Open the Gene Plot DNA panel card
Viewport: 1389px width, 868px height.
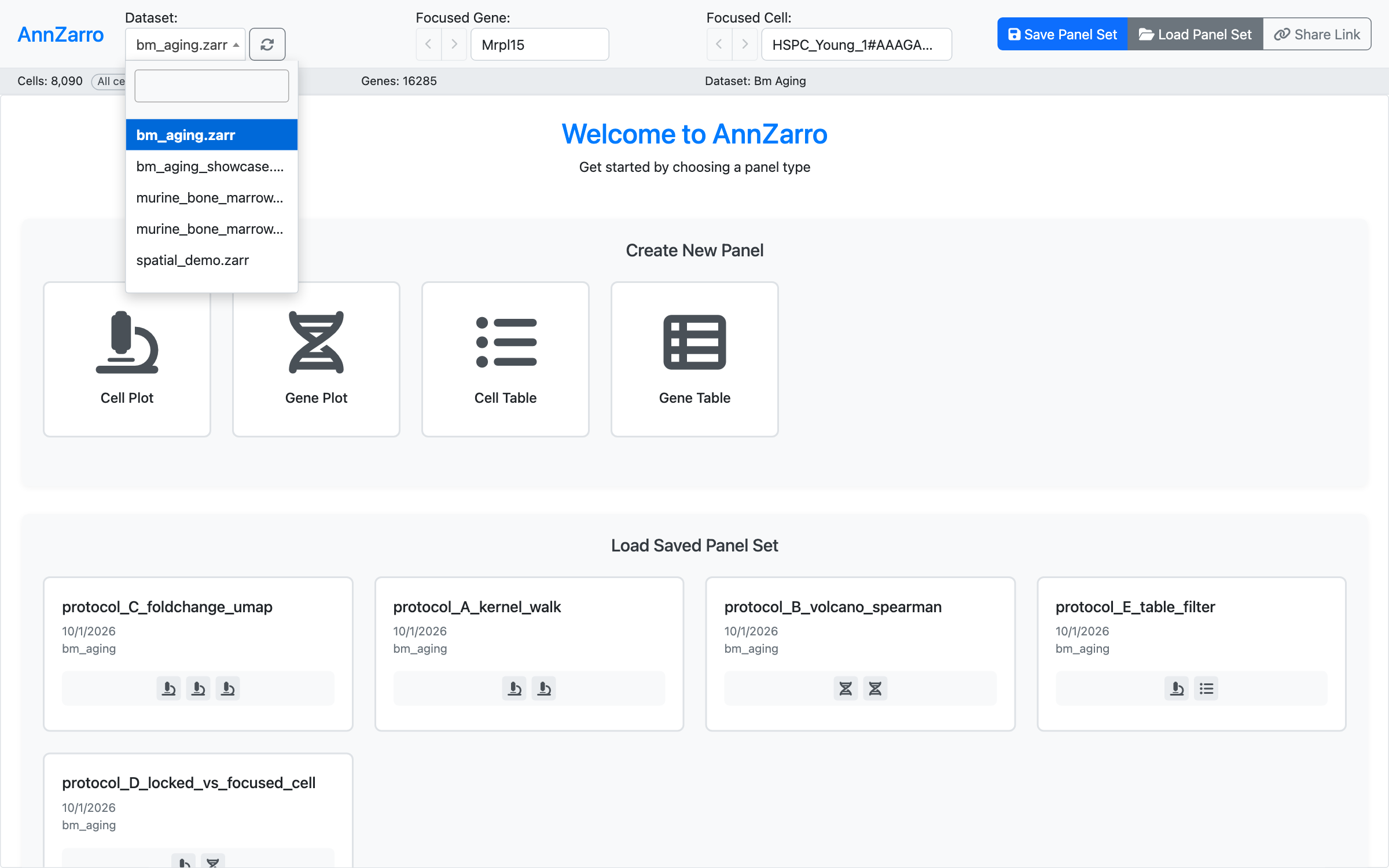coord(316,359)
